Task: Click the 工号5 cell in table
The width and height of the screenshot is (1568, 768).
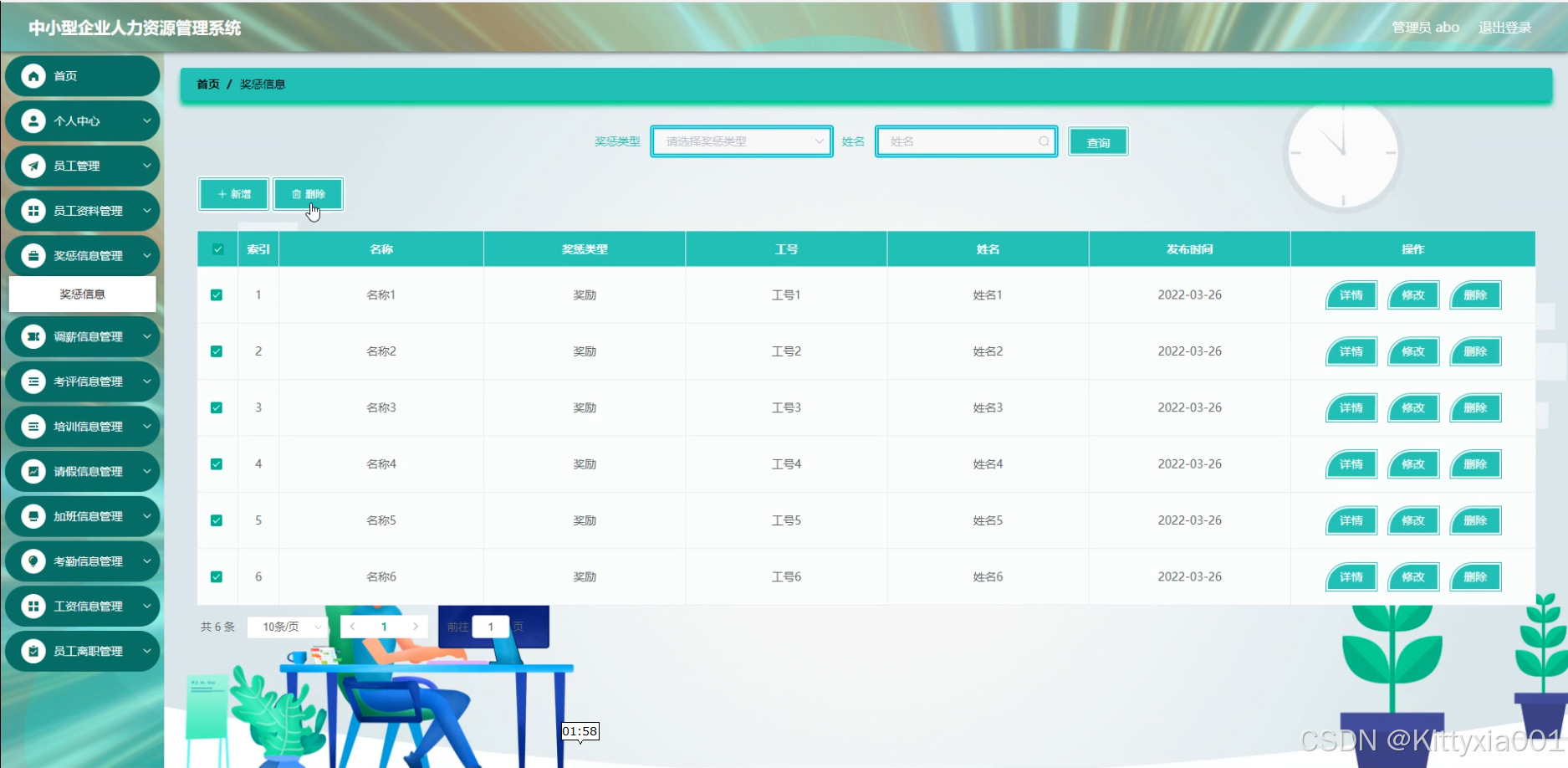Action: [x=786, y=520]
